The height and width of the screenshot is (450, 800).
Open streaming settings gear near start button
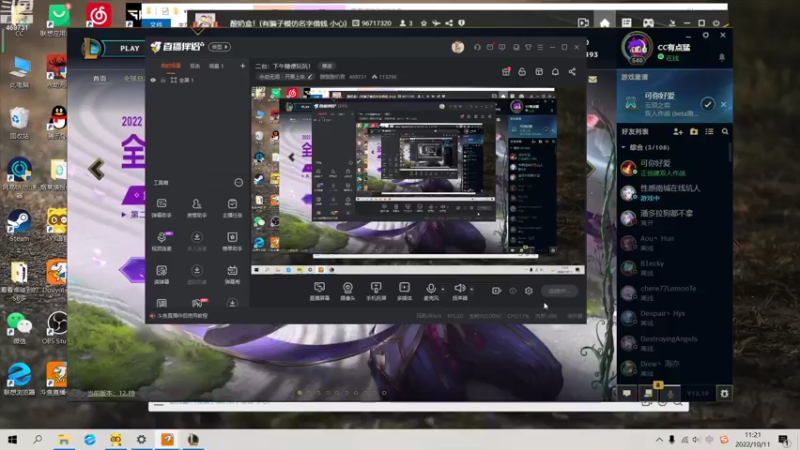coord(529,291)
